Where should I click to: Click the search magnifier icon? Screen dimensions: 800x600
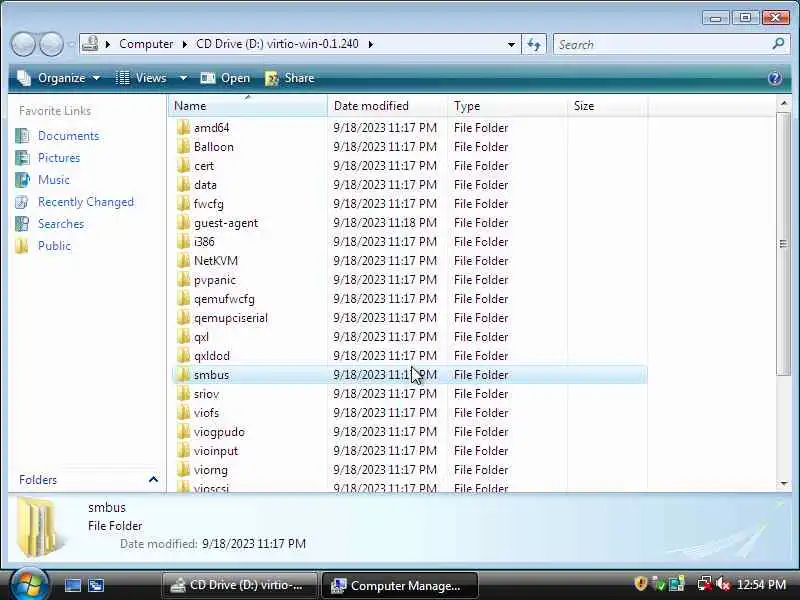(x=778, y=44)
